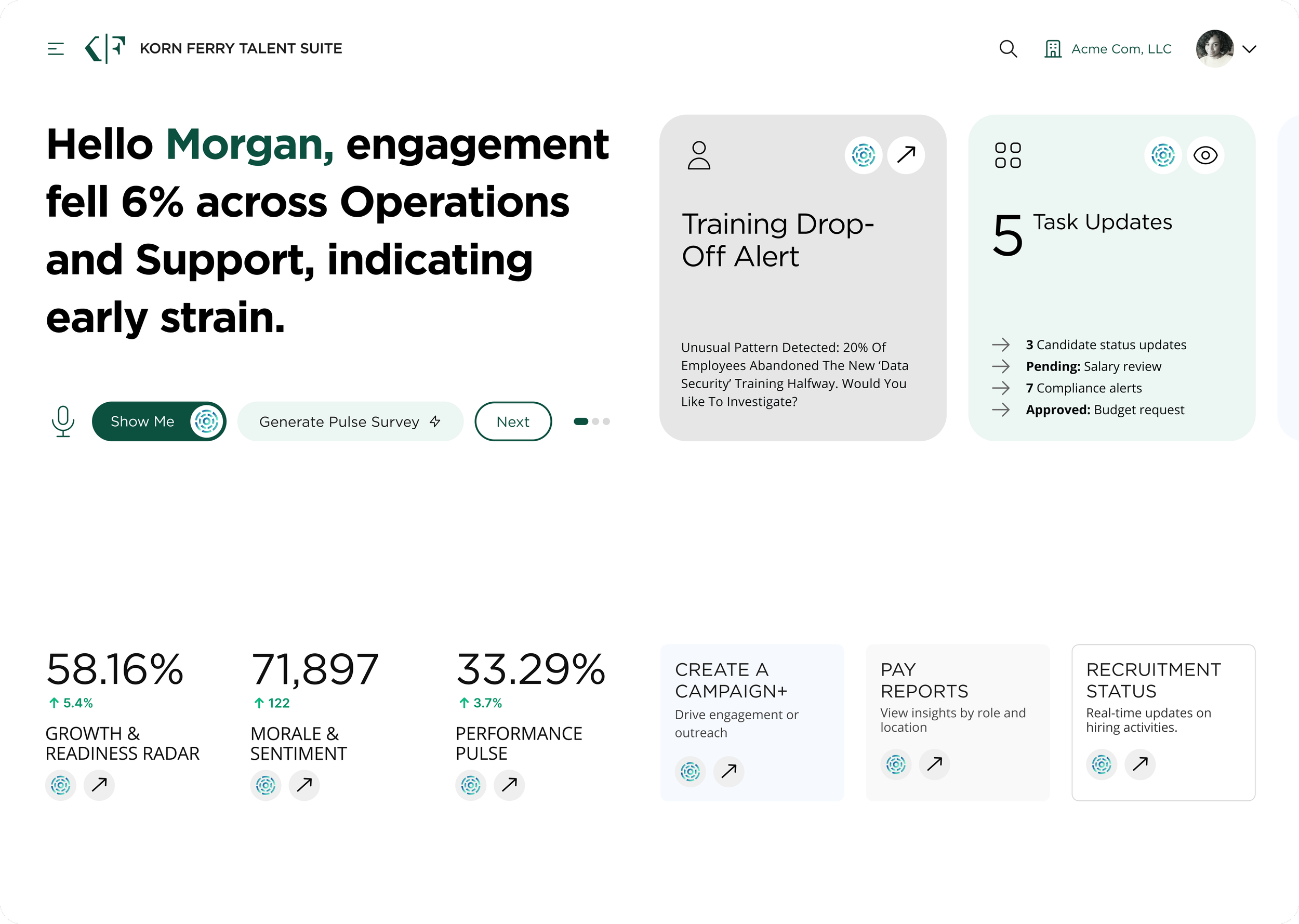
Task: Open the Morale & Sentiment expand arrow
Action: click(x=304, y=785)
